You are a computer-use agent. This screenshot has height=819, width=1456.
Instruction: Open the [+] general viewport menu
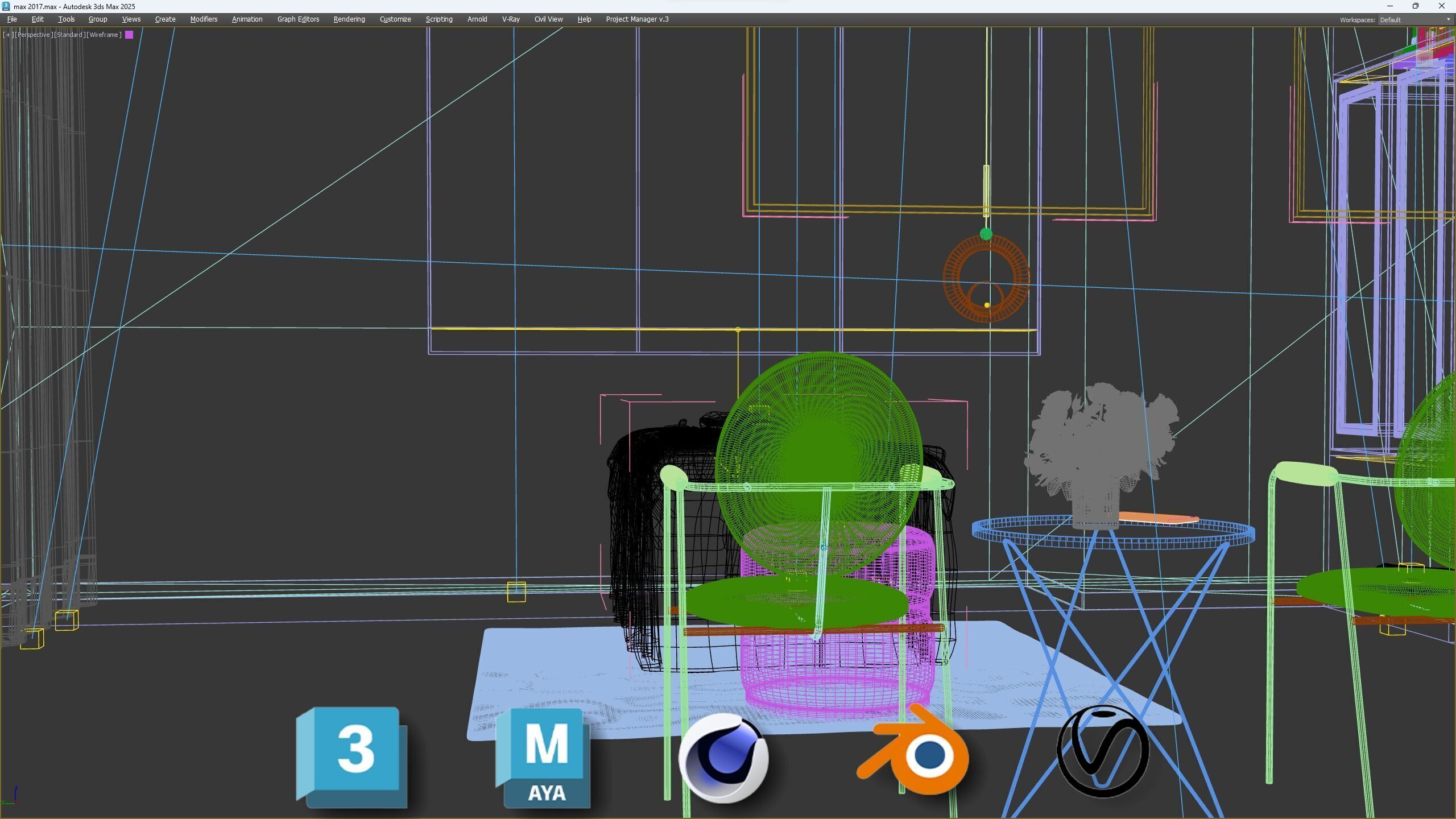pyautogui.click(x=8, y=35)
